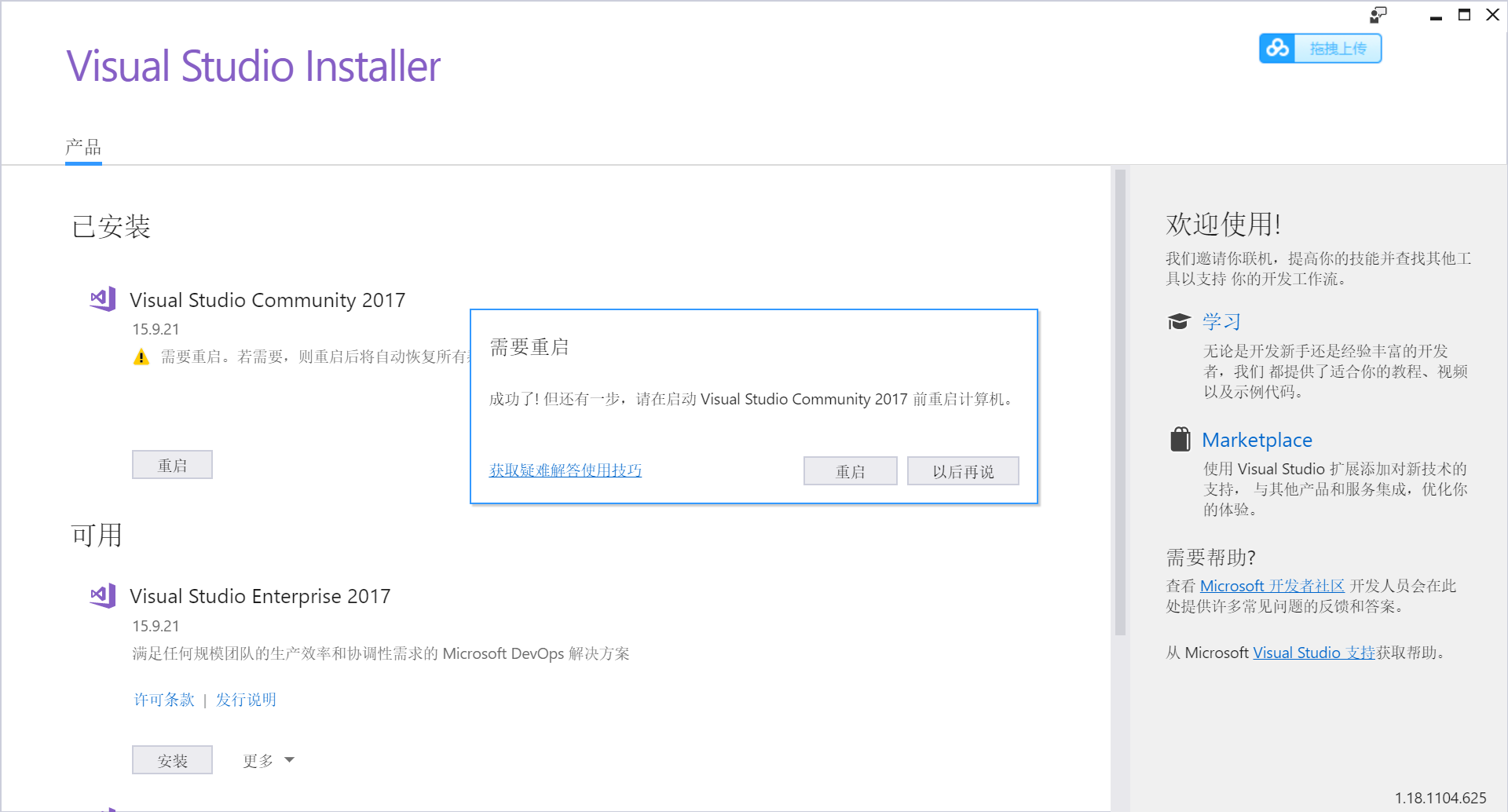
Task: Switch to the 产品 tab
Action: [82, 147]
